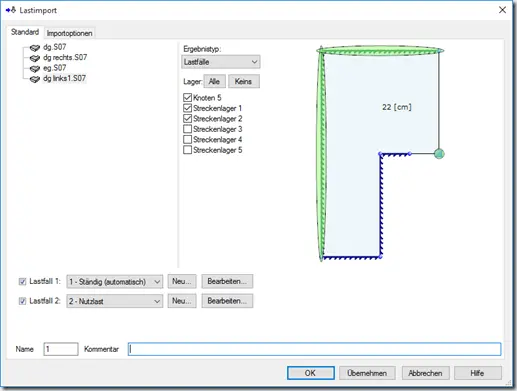Click the dg rechts.S07 file icon
Screen dimensions: 517x391
pos(35,58)
